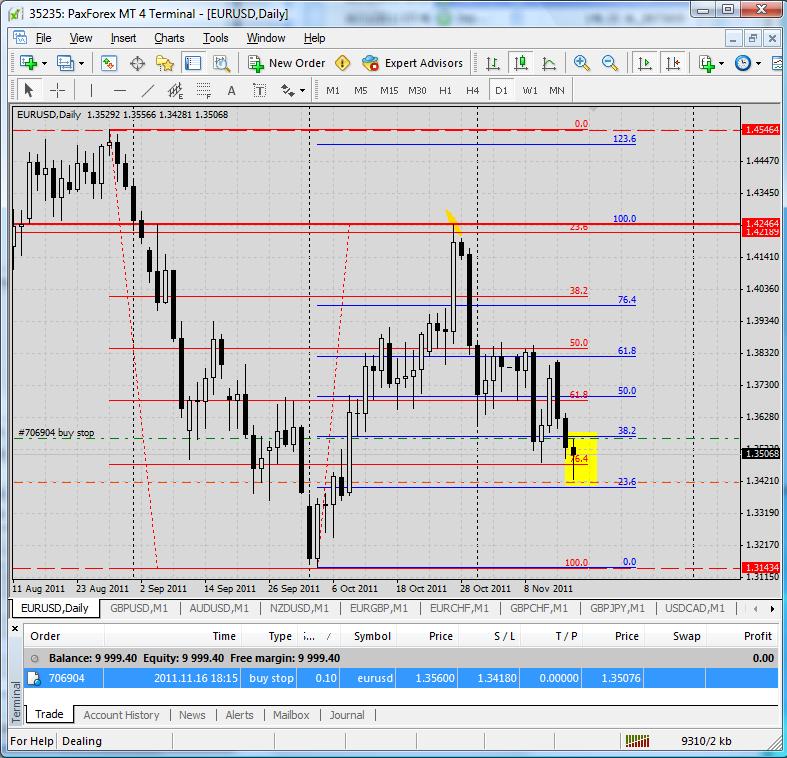The height and width of the screenshot is (758, 787).
Task: Switch chart to M1 timeframe
Action: [333, 90]
